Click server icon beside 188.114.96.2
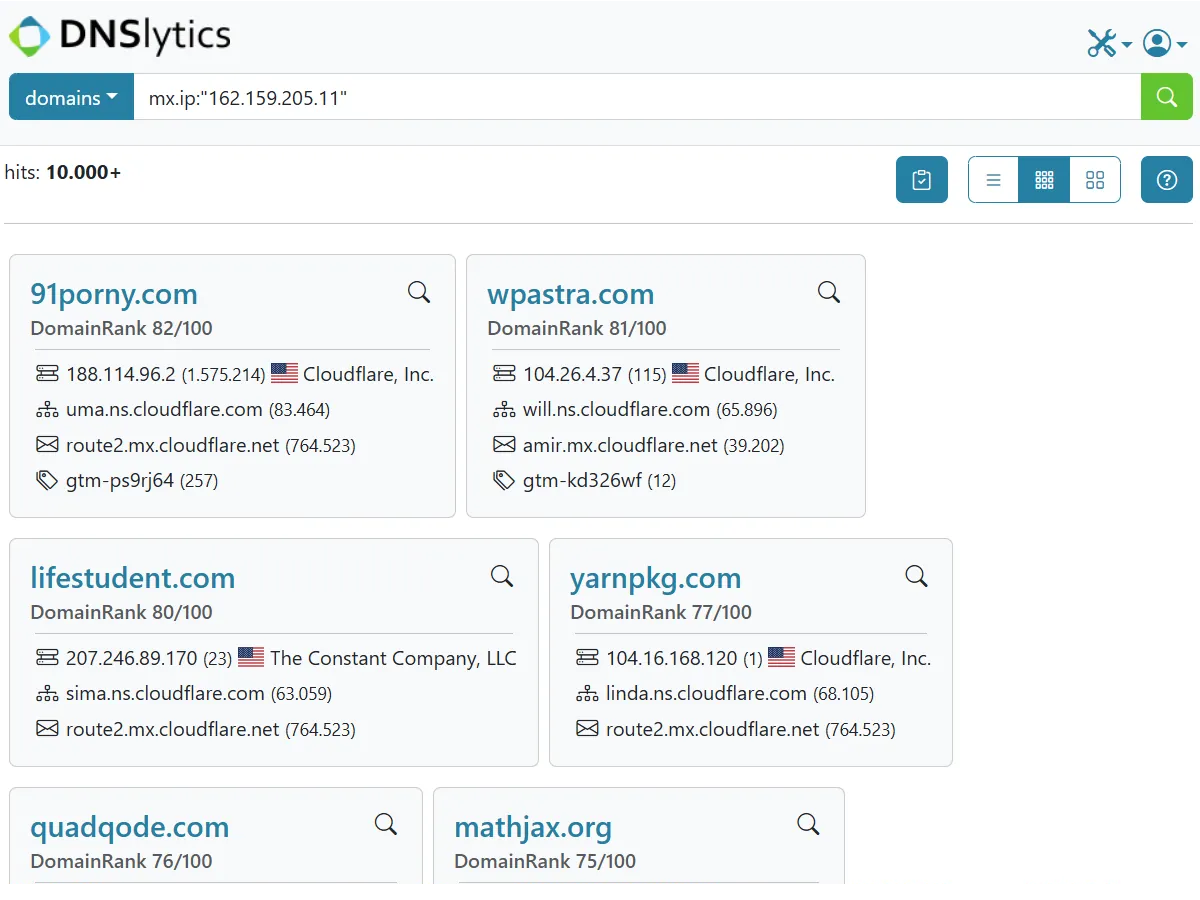This screenshot has width=1200, height=900. [x=47, y=374]
